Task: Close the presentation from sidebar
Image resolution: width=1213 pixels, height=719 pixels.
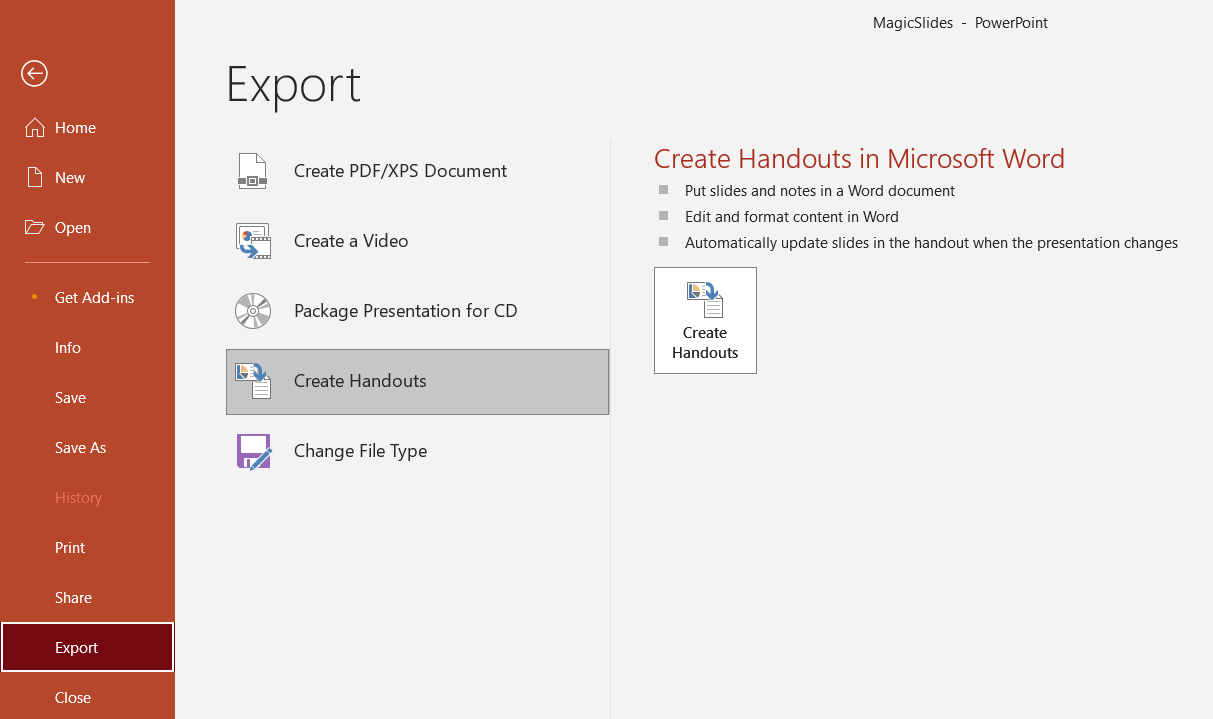Action: click(73, 698)
